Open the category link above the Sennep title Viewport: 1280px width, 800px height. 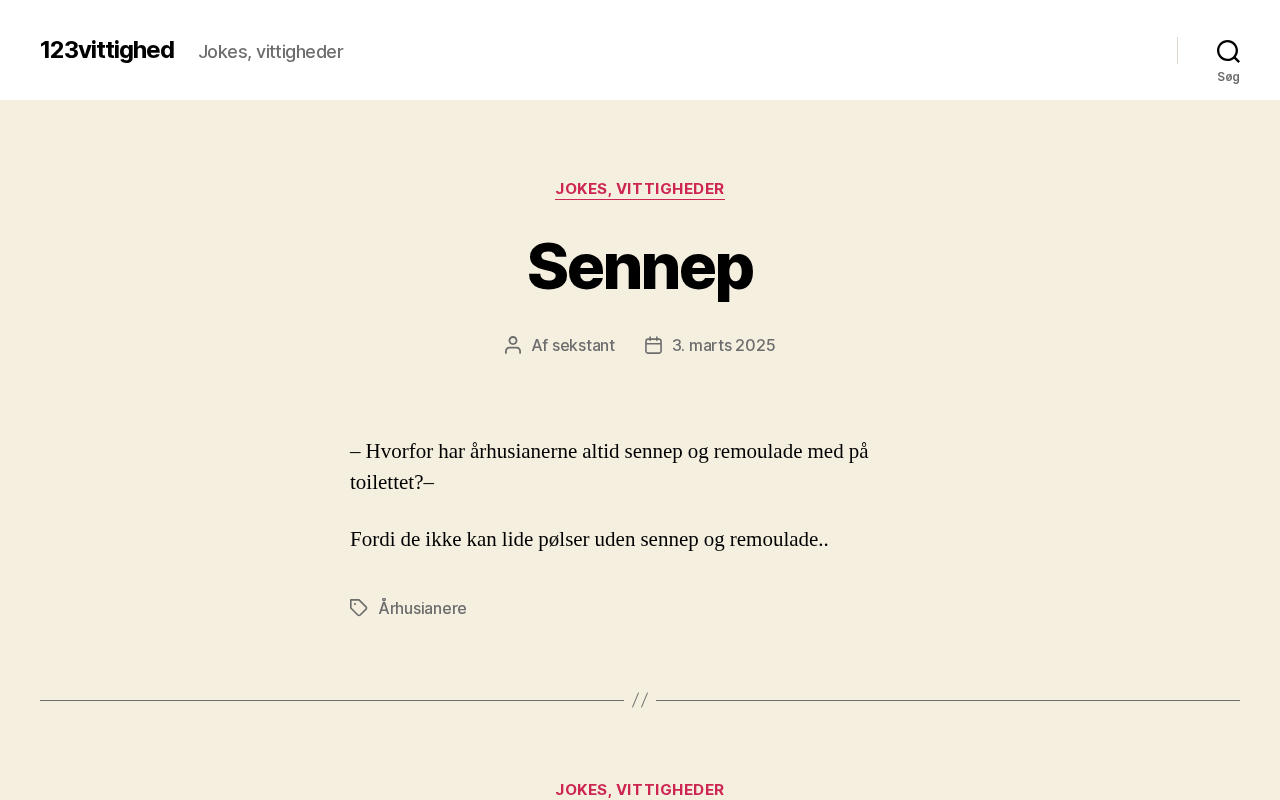[x=640, y=189]
